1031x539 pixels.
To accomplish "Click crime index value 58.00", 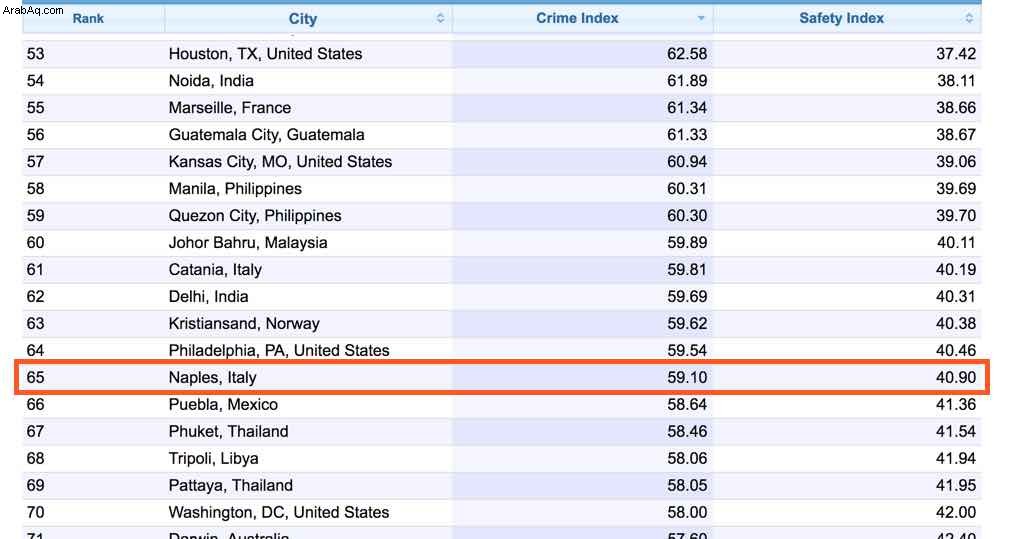I will pos(687,512).
